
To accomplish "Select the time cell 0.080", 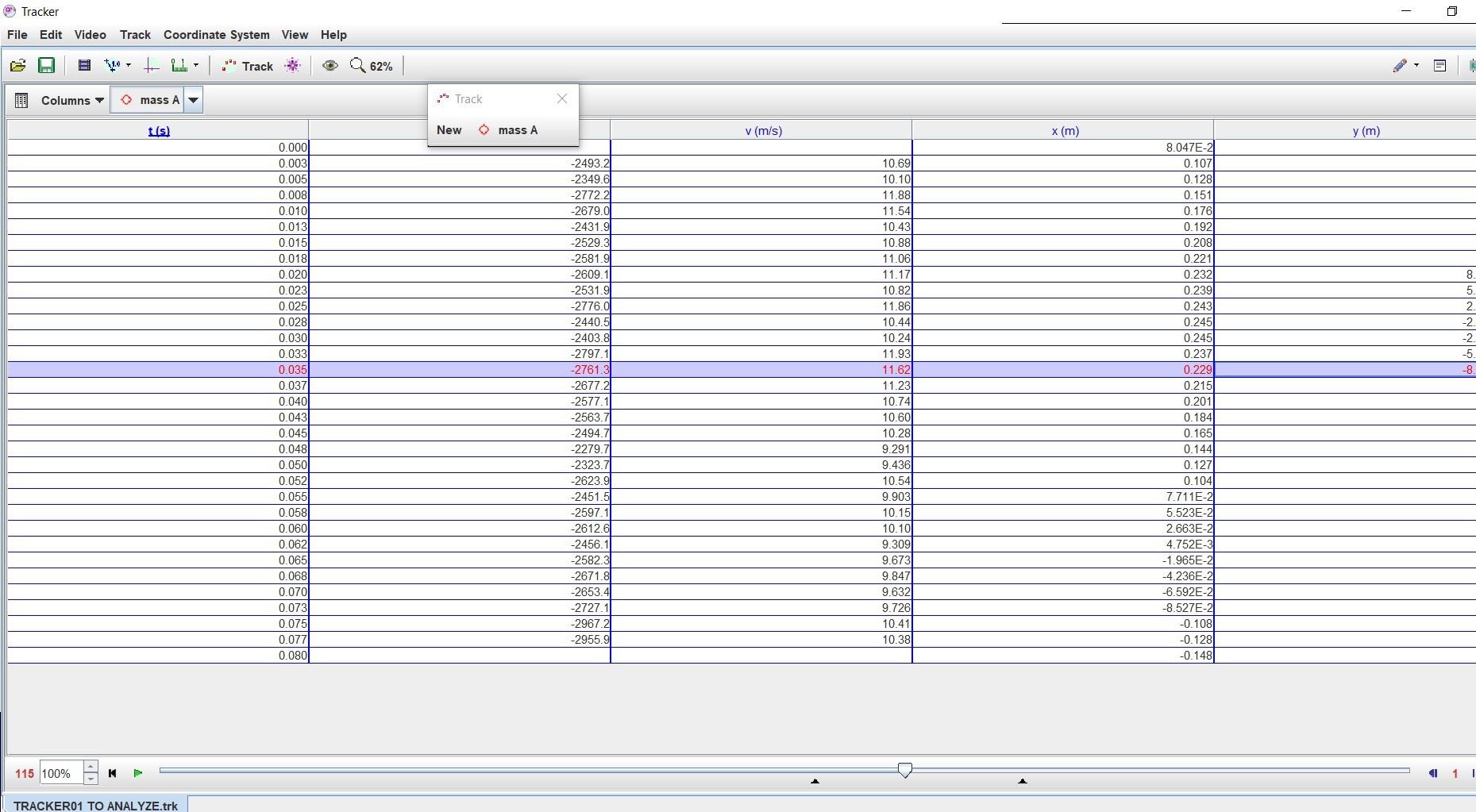I will 158,656.
